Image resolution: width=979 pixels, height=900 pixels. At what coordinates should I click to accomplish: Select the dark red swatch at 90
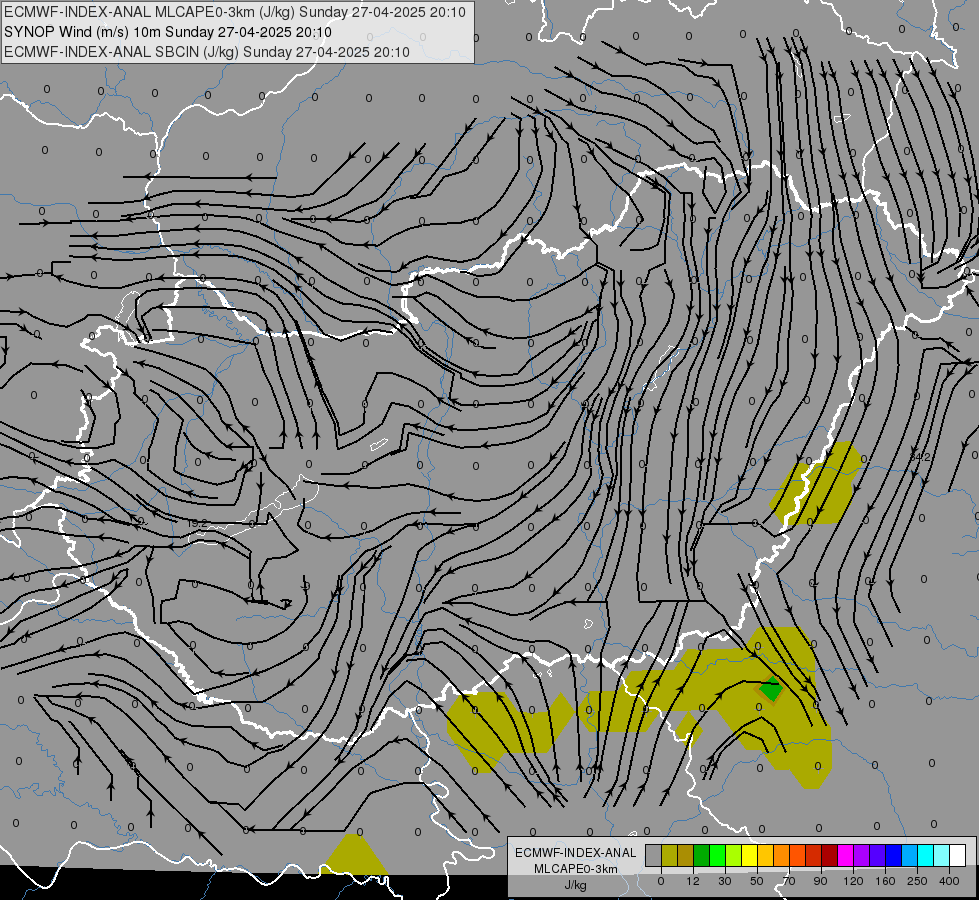830,855
